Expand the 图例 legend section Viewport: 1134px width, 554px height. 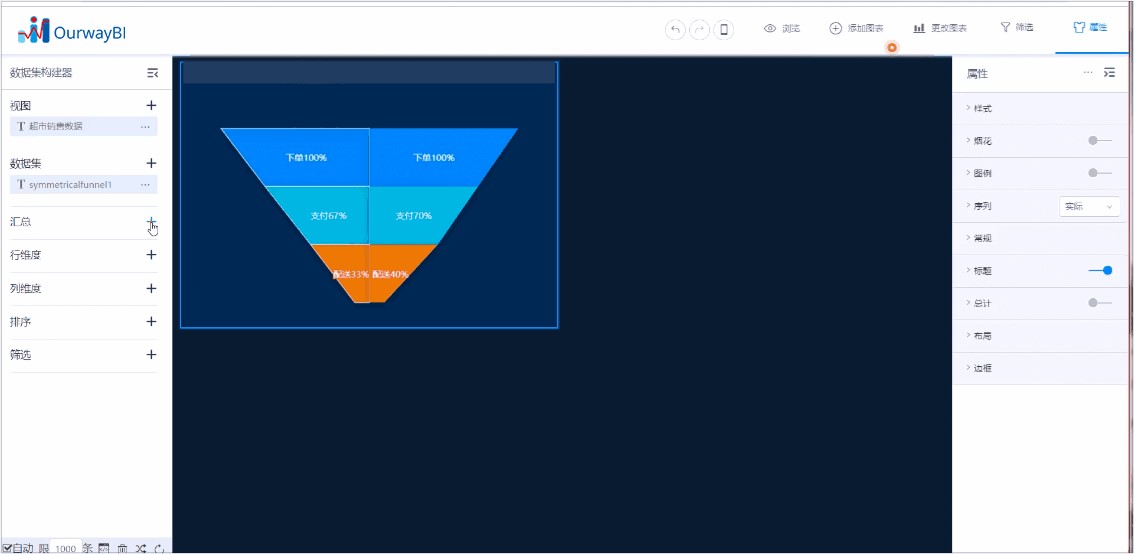point(978,174)
